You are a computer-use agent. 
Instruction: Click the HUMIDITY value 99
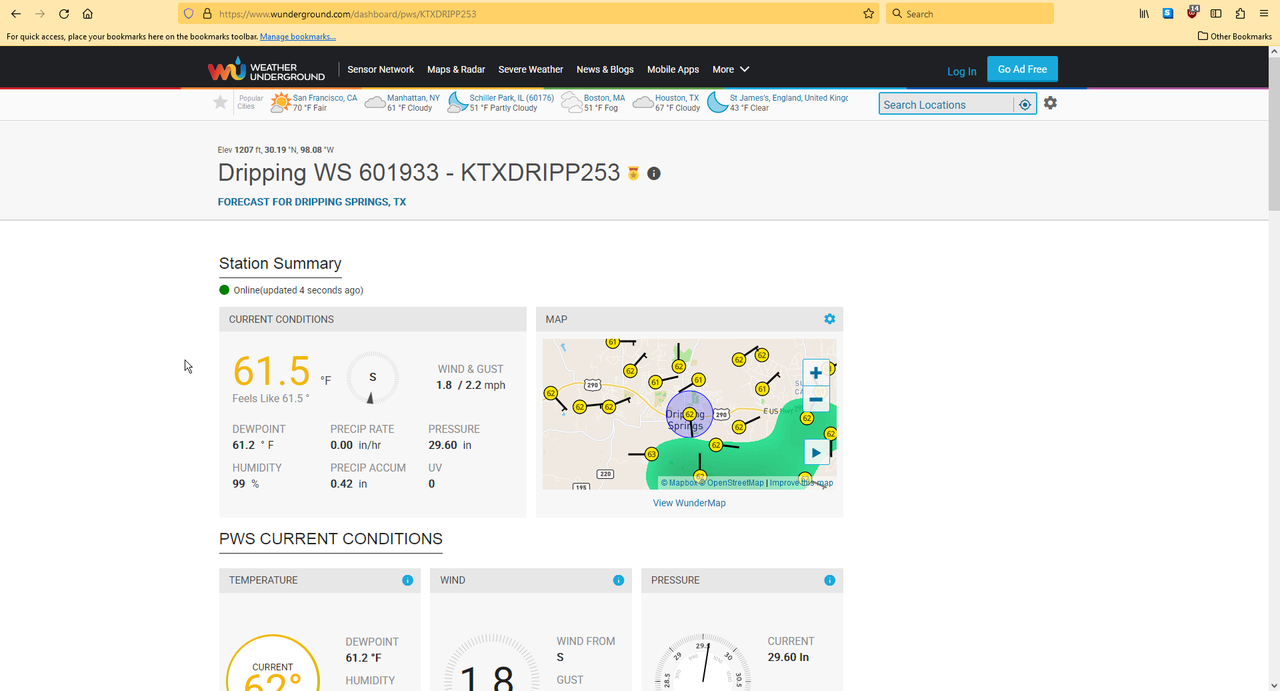tap(239, 484)
